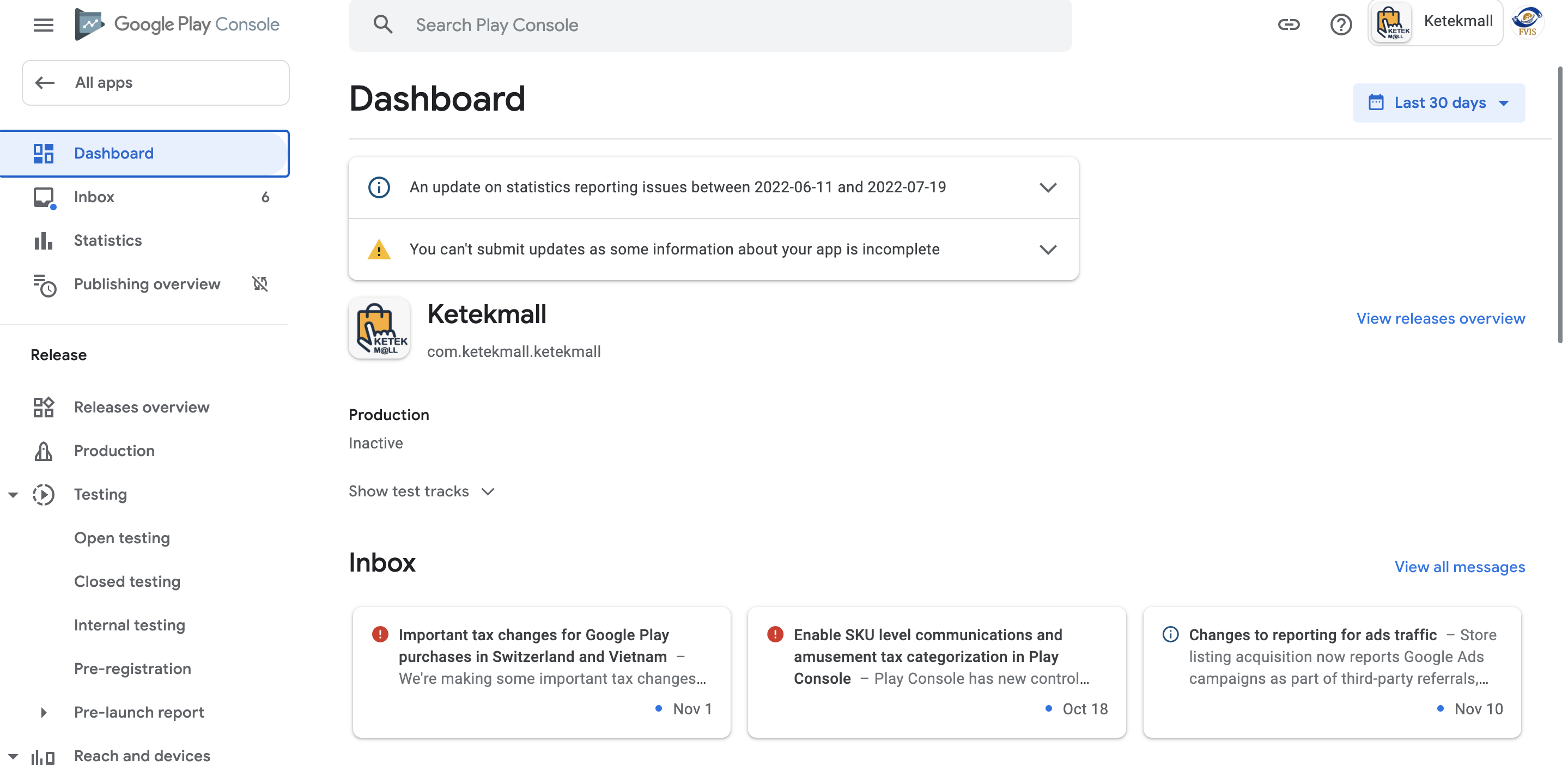Select Dashboard in the sidebar
This screenshot has height=765, width=1568.
pos(144,153)
